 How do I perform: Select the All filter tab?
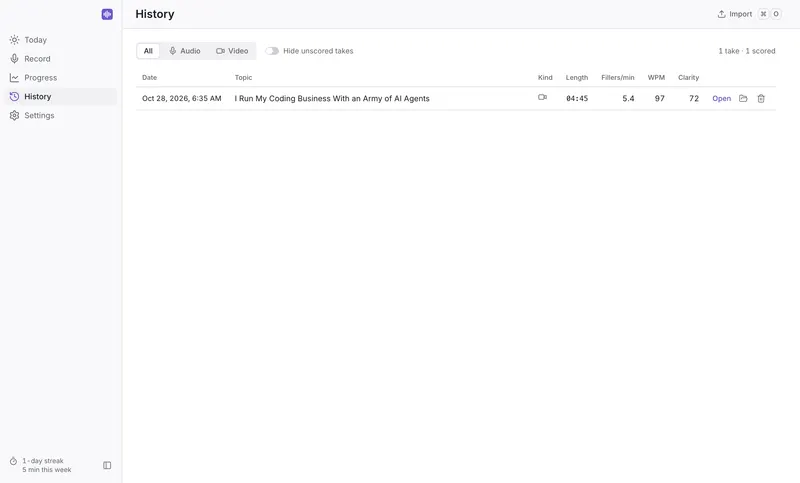point(148,51)
